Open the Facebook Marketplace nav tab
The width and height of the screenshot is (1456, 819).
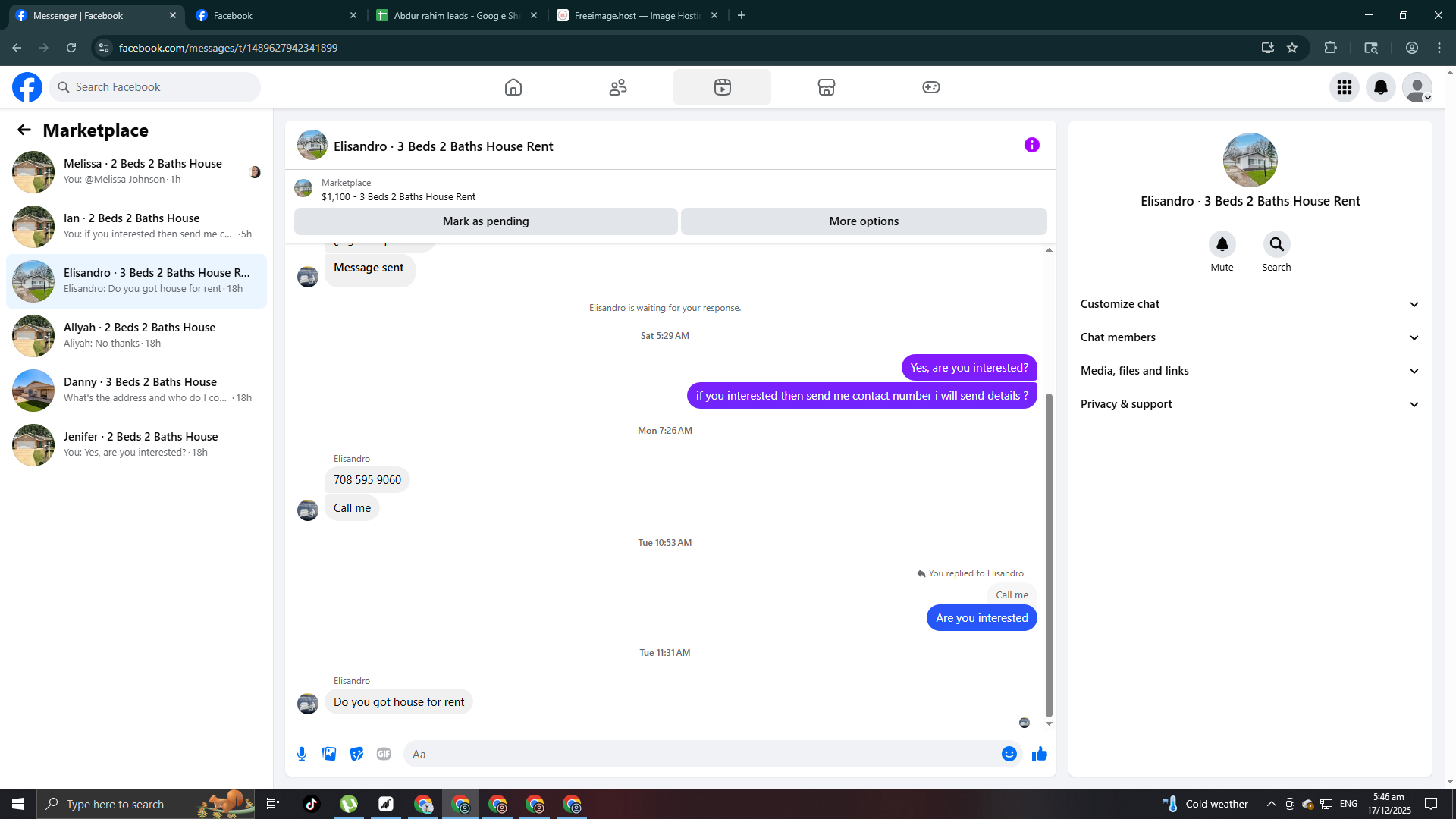click(826, 87)
